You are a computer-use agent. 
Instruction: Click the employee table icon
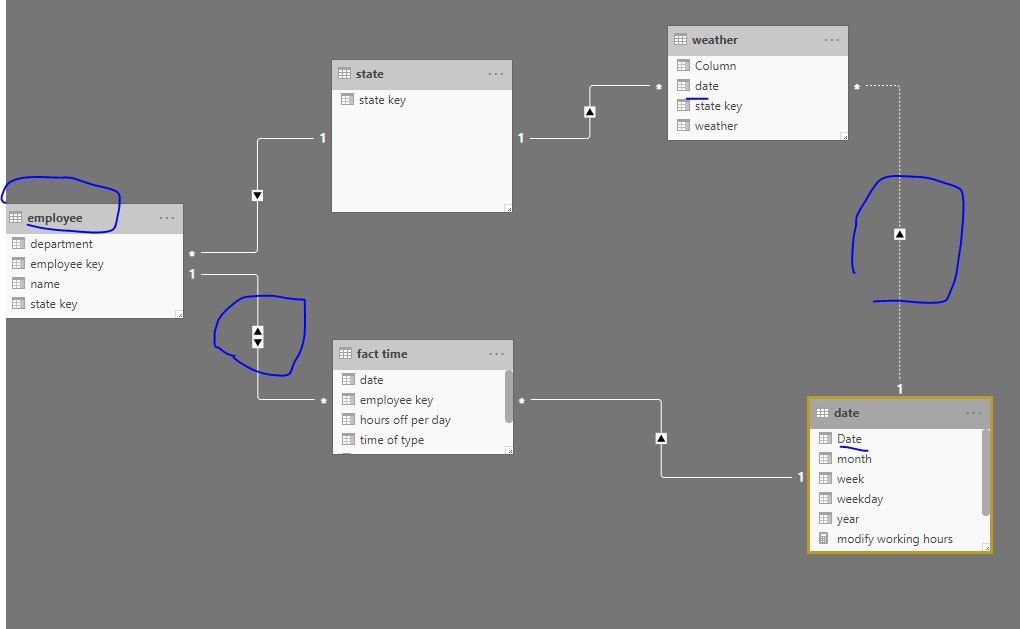tap(16, 217)
